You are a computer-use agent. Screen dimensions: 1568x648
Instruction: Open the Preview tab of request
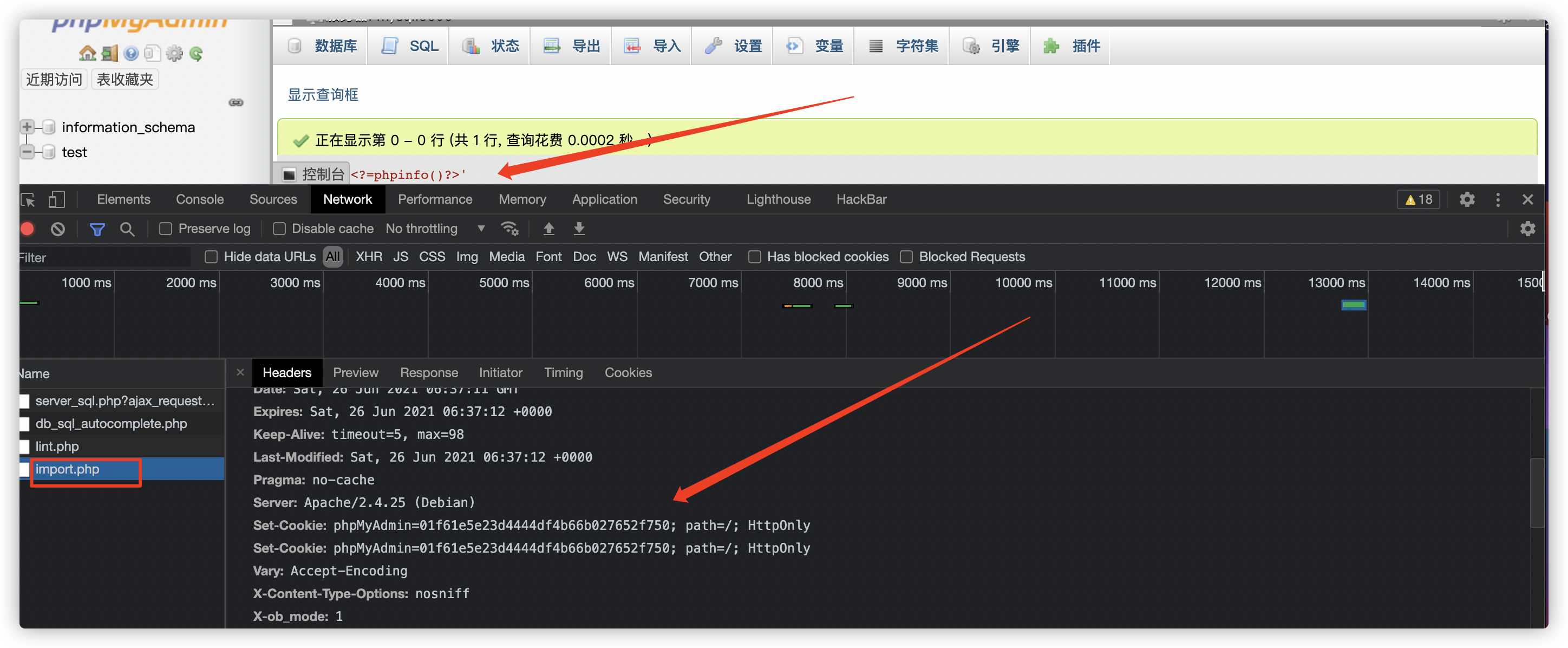click(356, 373)
